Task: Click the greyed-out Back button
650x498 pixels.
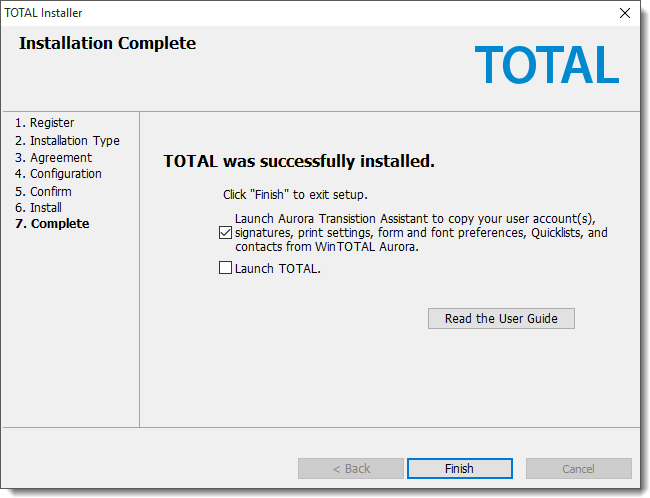Action: point(351,469)
